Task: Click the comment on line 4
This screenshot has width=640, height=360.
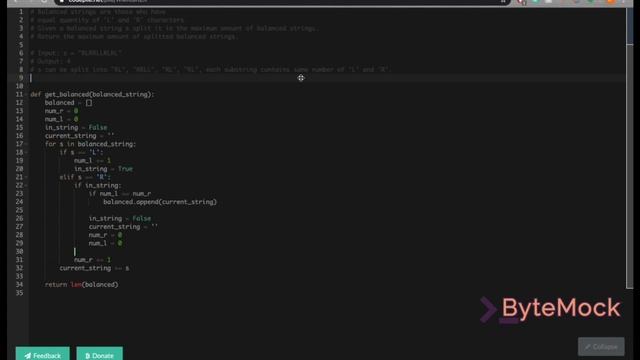Action: (x=134, y=37)
